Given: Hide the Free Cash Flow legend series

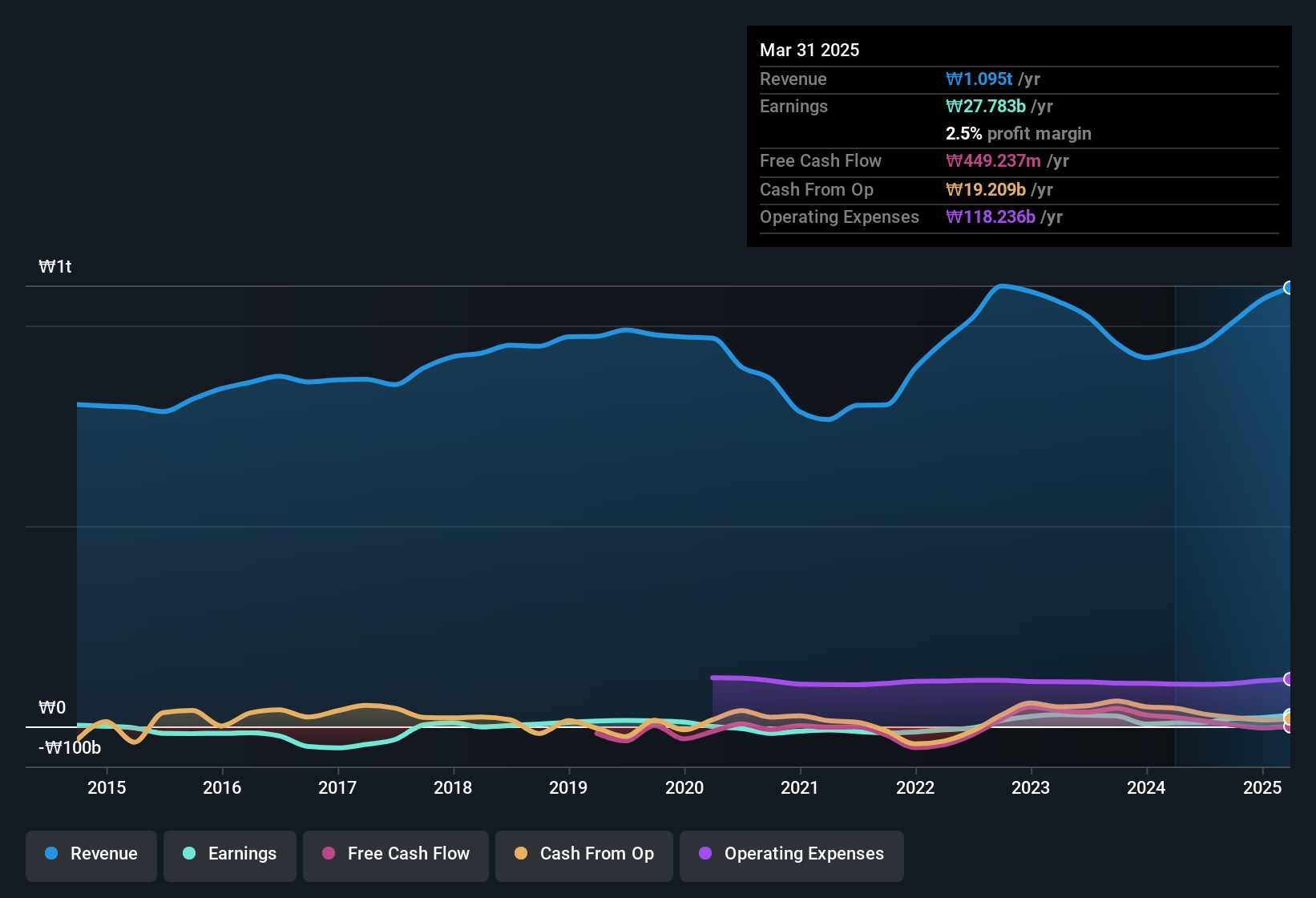Looking at the screenshot, I should click(396, 855).
